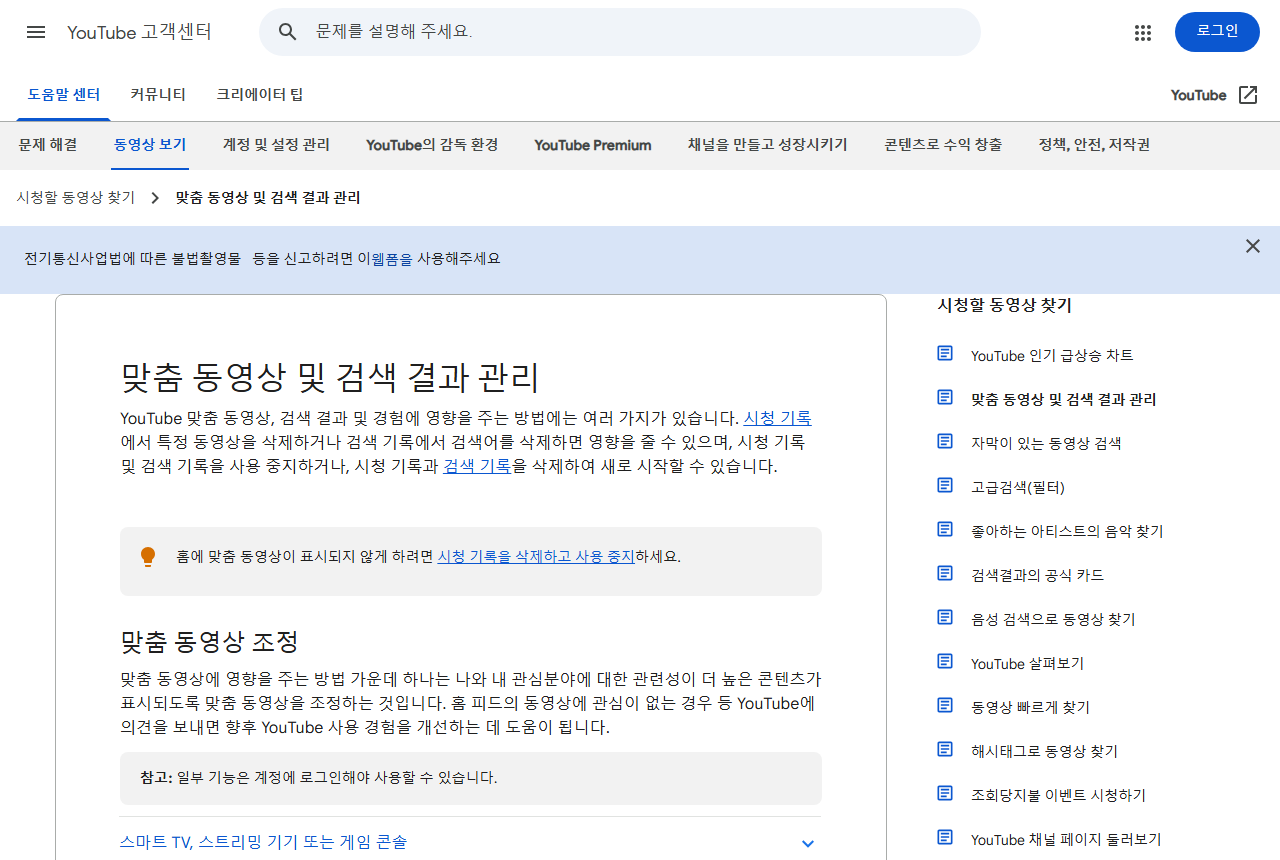Open sidebar link 해시태그로 동영상 찾기
1280x860 pixels.
coord(1044,751)
